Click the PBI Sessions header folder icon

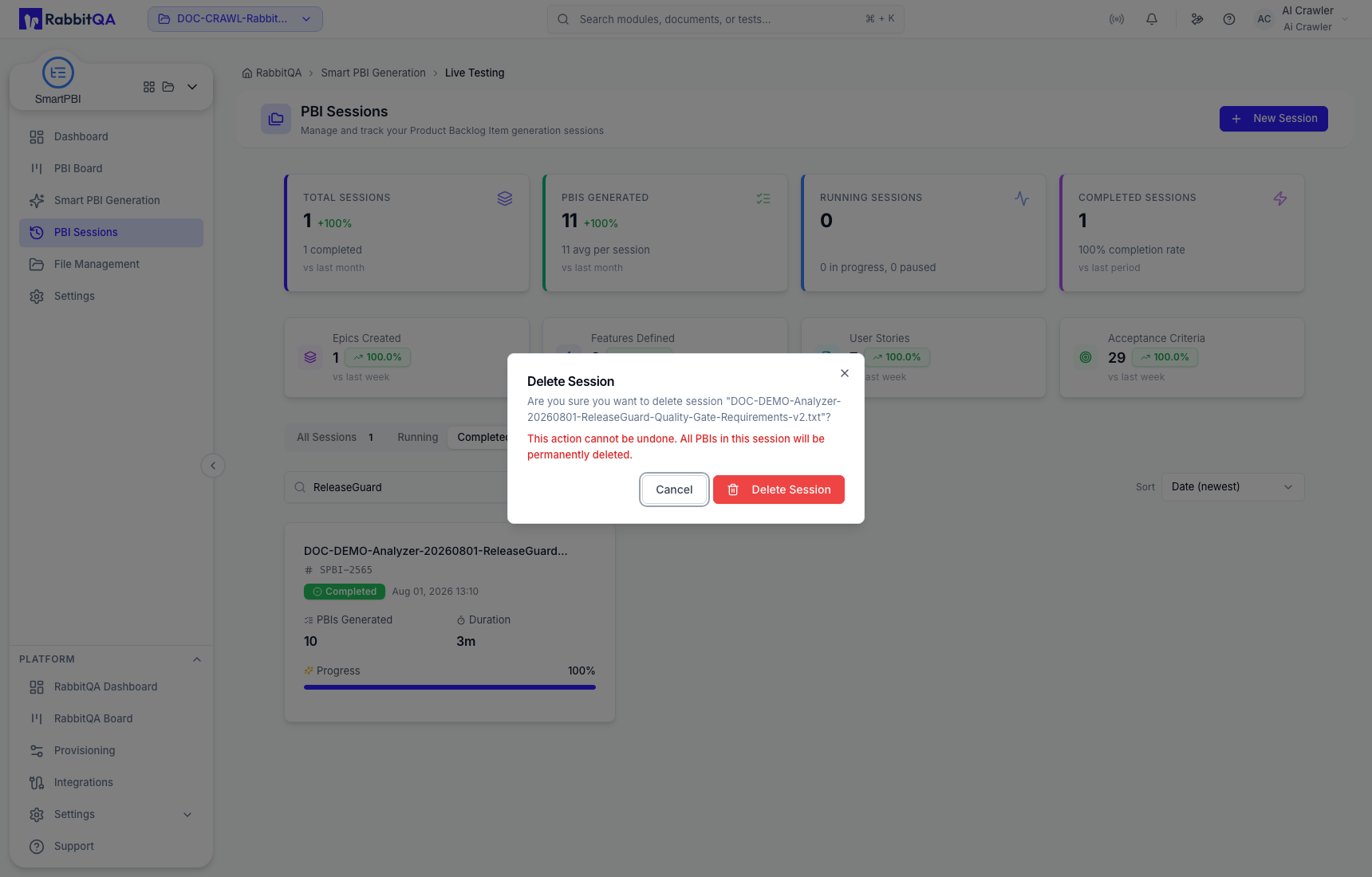pyautogui.click(x=276, y=119)
